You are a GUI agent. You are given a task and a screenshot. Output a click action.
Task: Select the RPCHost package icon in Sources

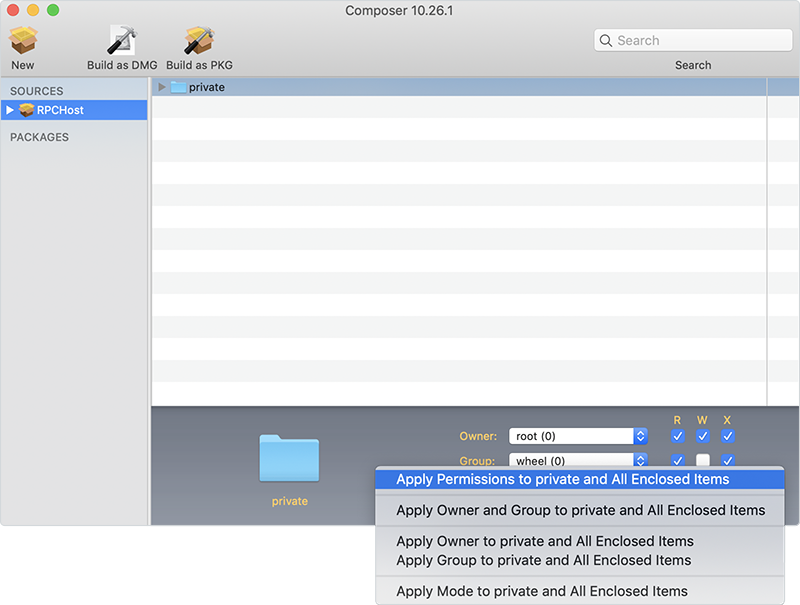pos(27,110)
